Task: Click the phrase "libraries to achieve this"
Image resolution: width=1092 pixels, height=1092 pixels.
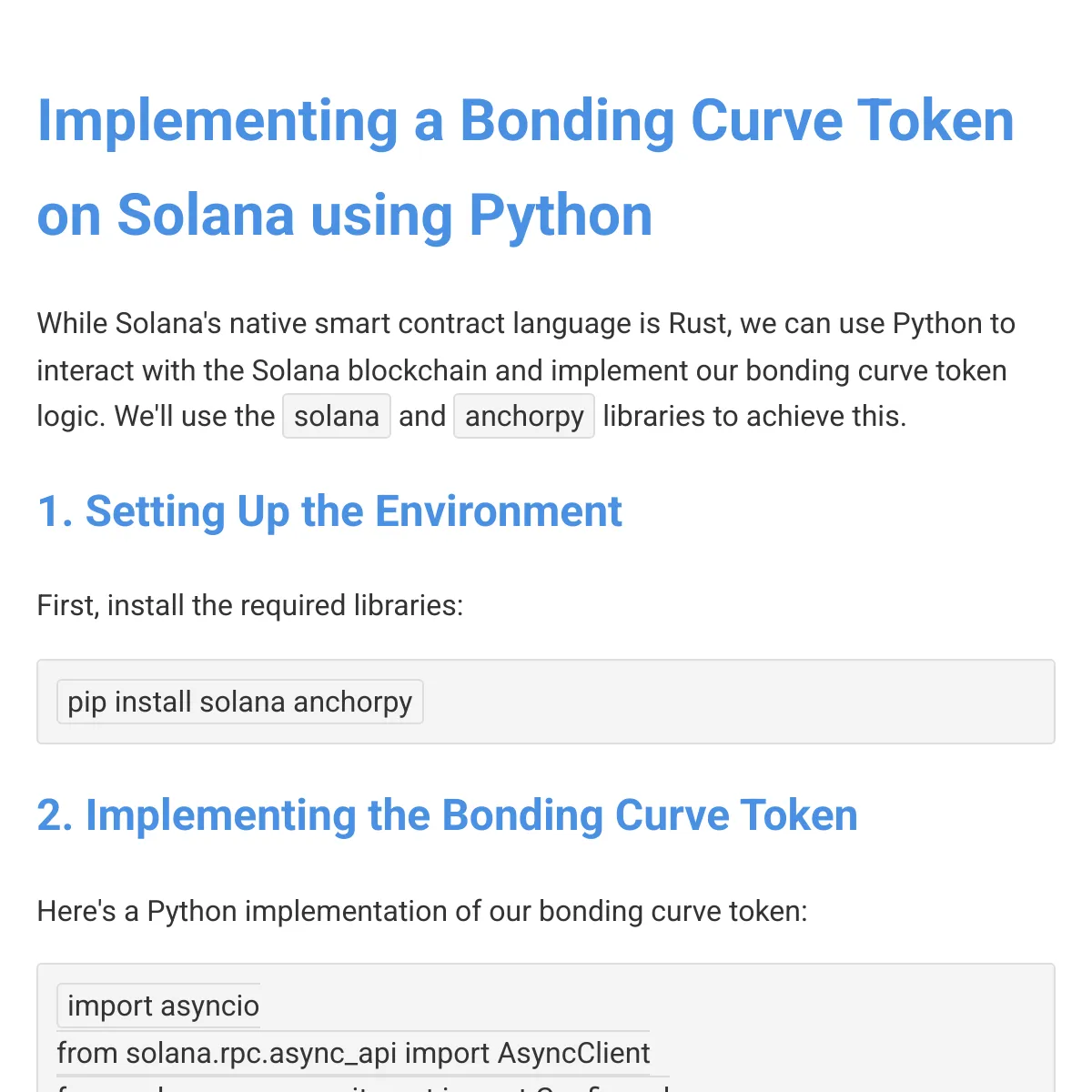Action: point(754,416)
